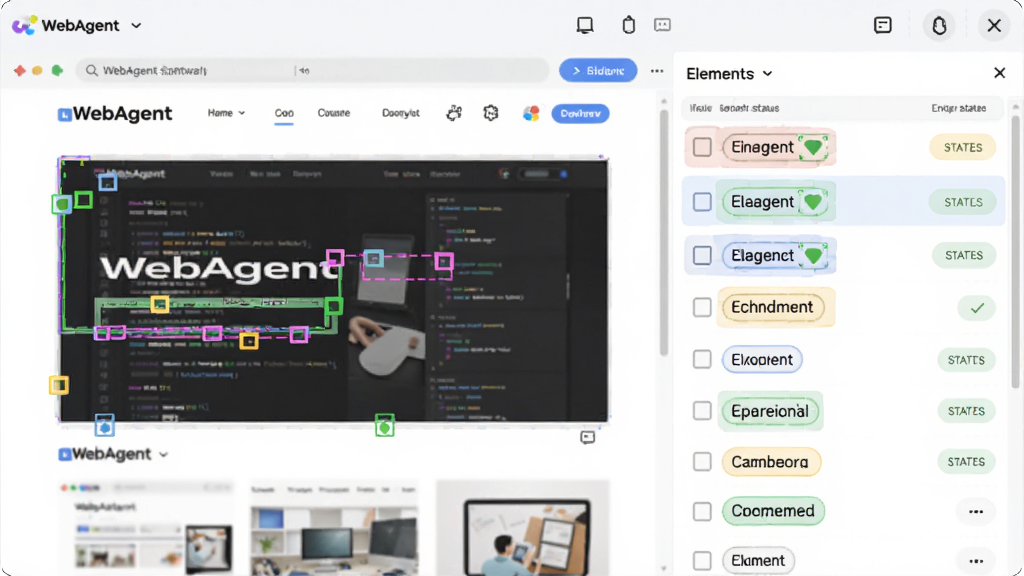Click the green heart icon on Einagent

(813, 148)
